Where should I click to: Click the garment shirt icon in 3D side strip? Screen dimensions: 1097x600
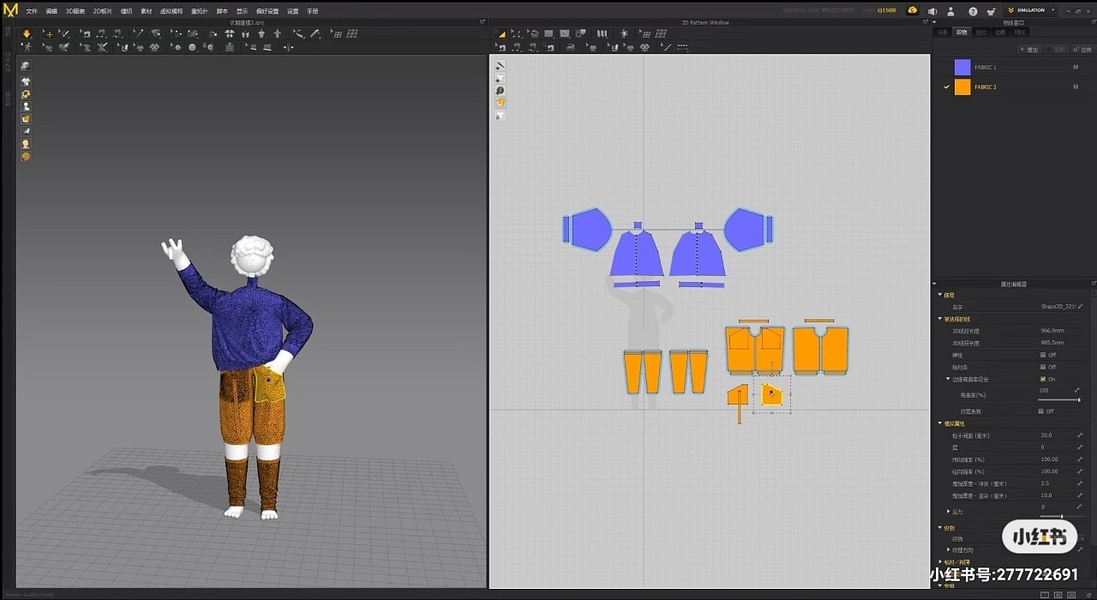pos(26,81)
